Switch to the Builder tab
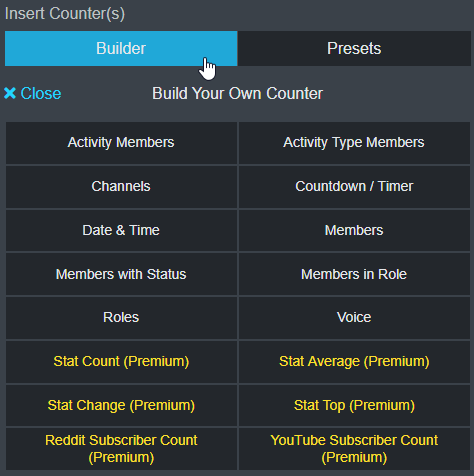This screenshot has height=476, width=474. tap(121, 48)
